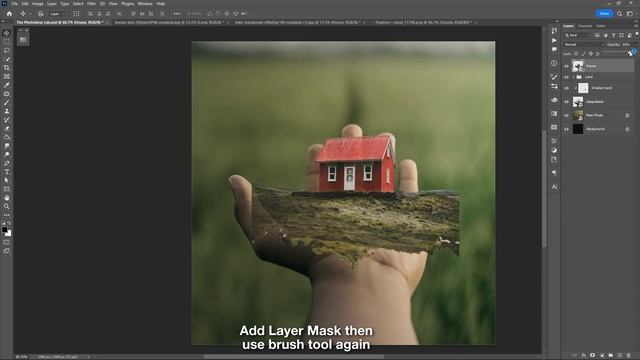Open the Filter menu
640x360 pixels.
pyautogui.click(x=91, y=4)
